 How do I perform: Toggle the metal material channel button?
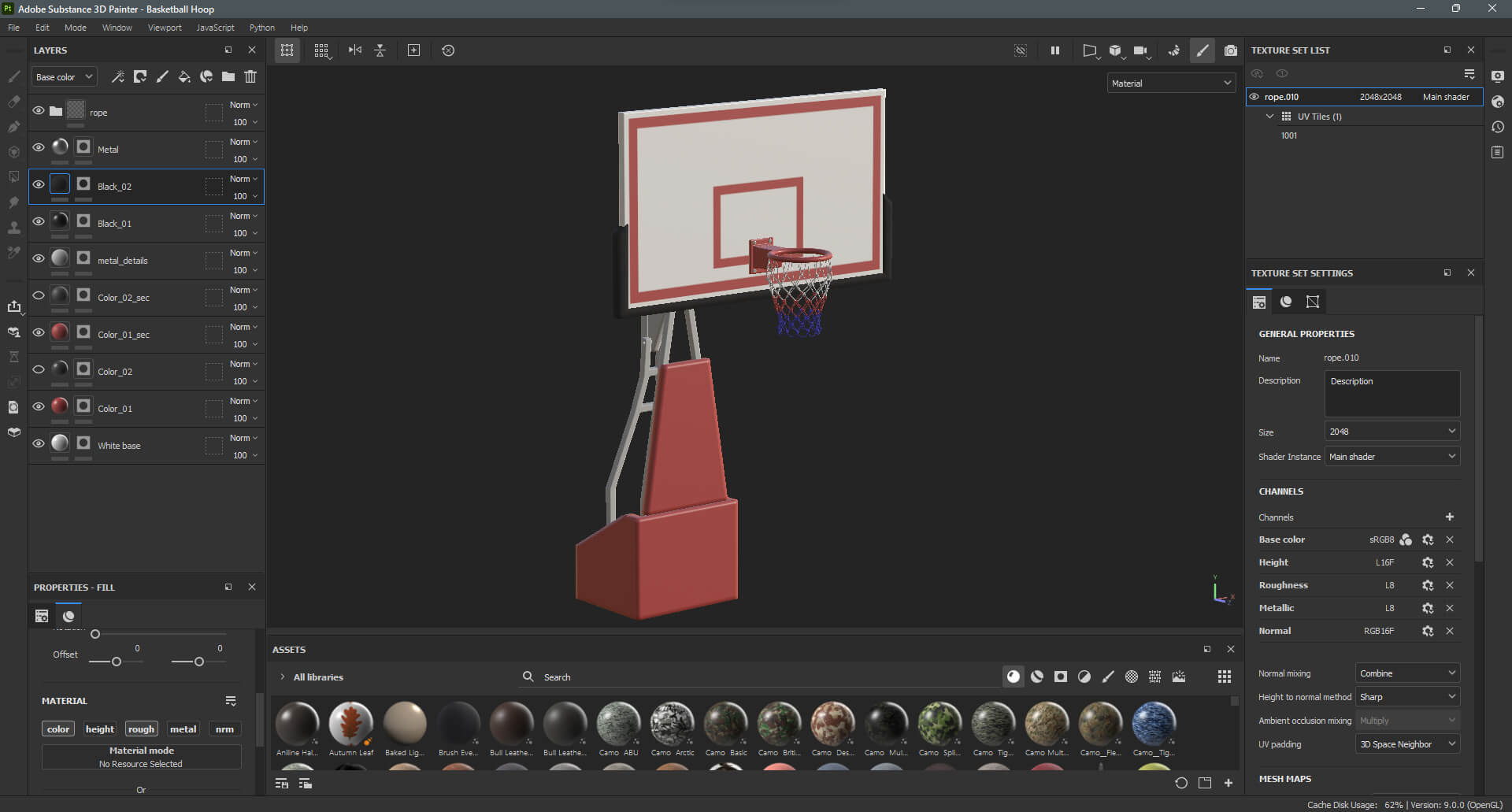pos(183,729)
